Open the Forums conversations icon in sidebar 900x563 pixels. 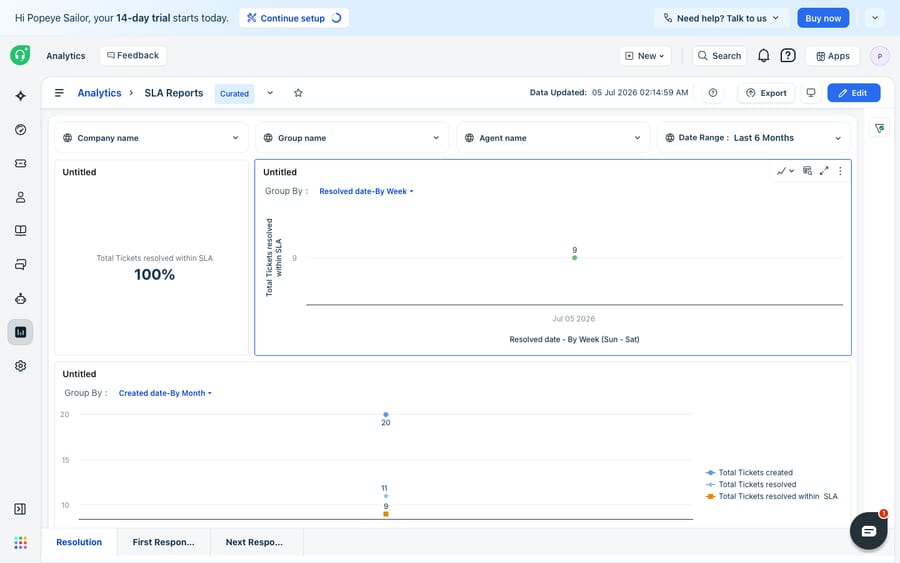(21, 265)
